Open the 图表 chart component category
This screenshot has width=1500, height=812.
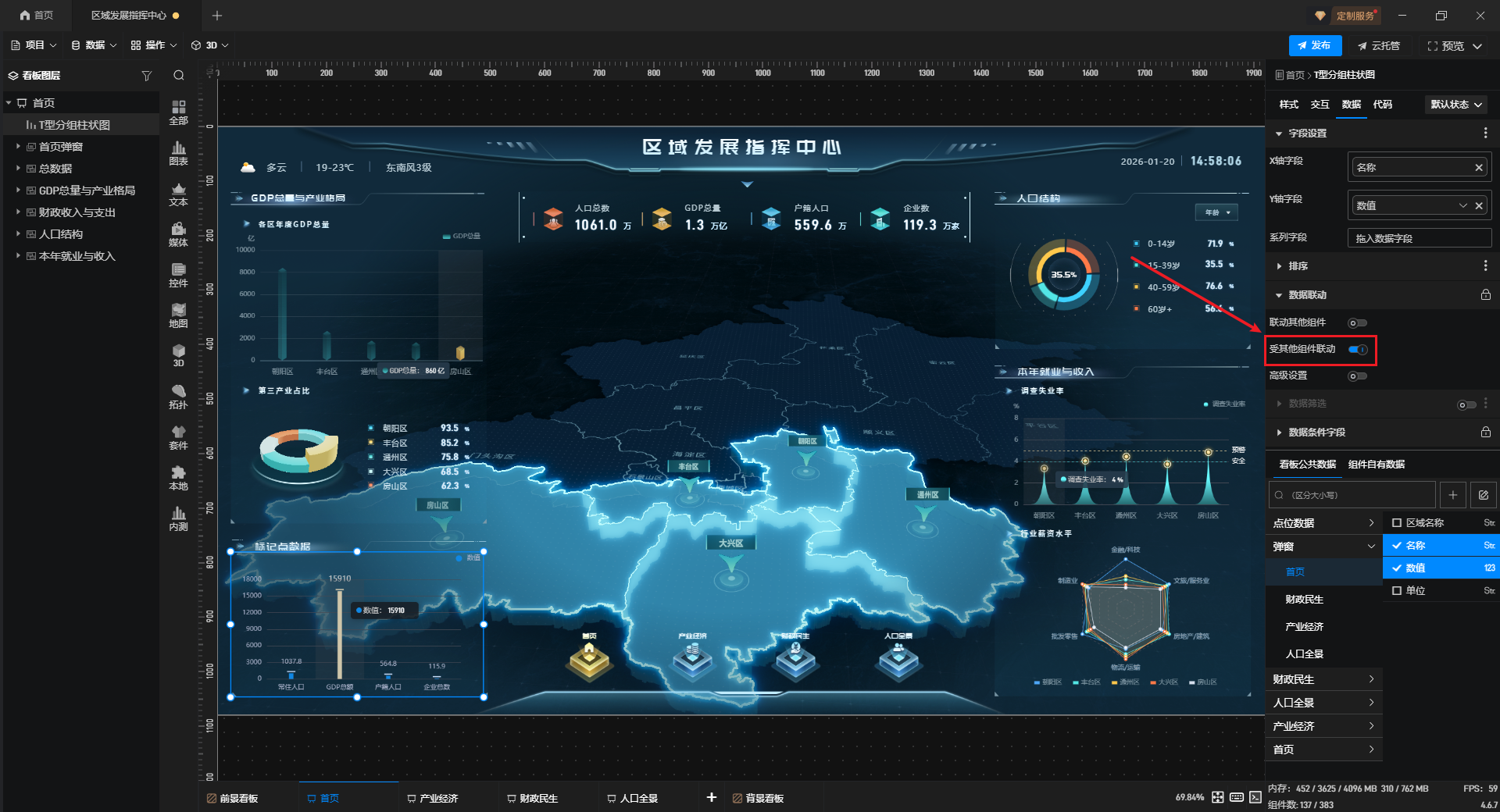[x=178, y=152]
